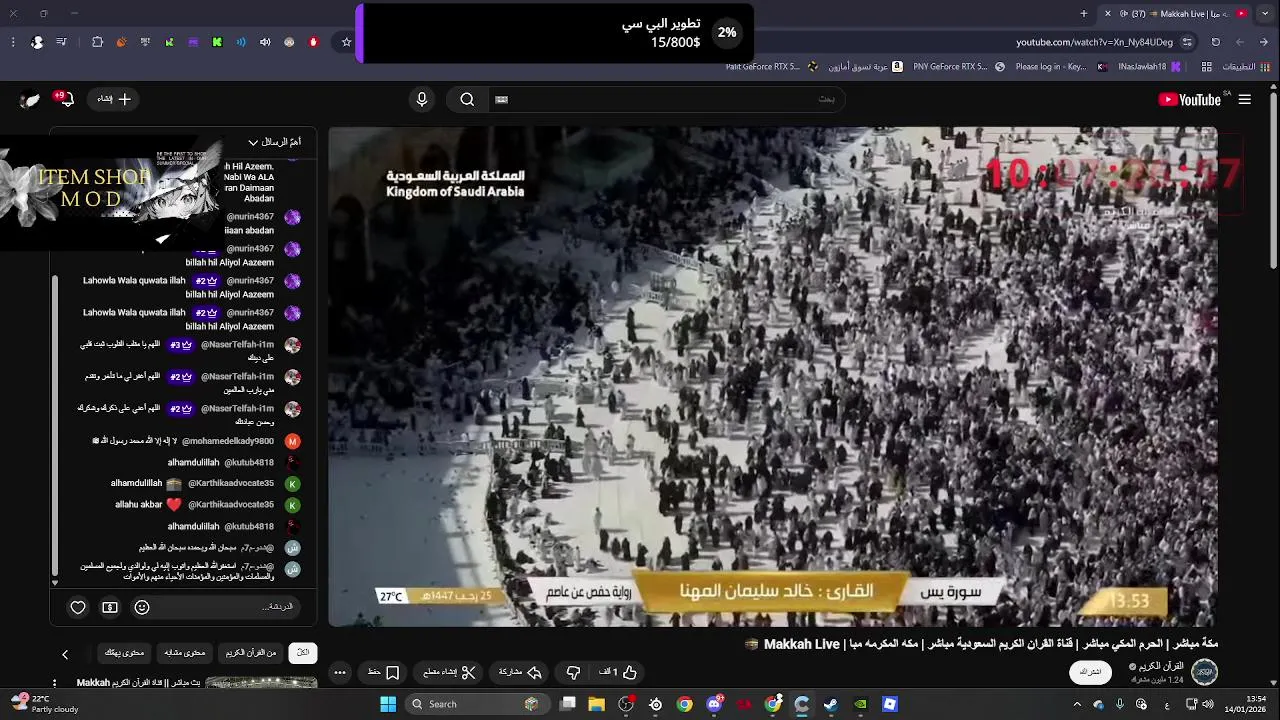Screen dimensions: 1280x720
Task: Open Chrome extensions puzzle icon
Action: pos(97,42)
